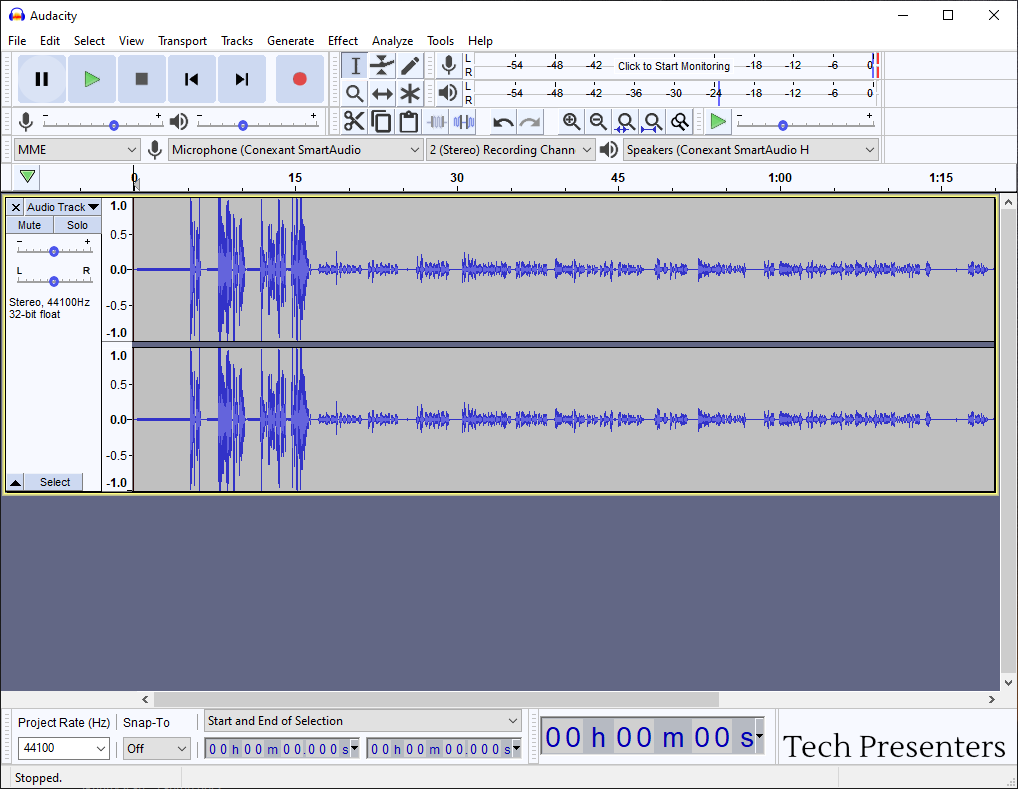Open the Snap-To Off dropdown
The image size is (1018, 789).
156,748
